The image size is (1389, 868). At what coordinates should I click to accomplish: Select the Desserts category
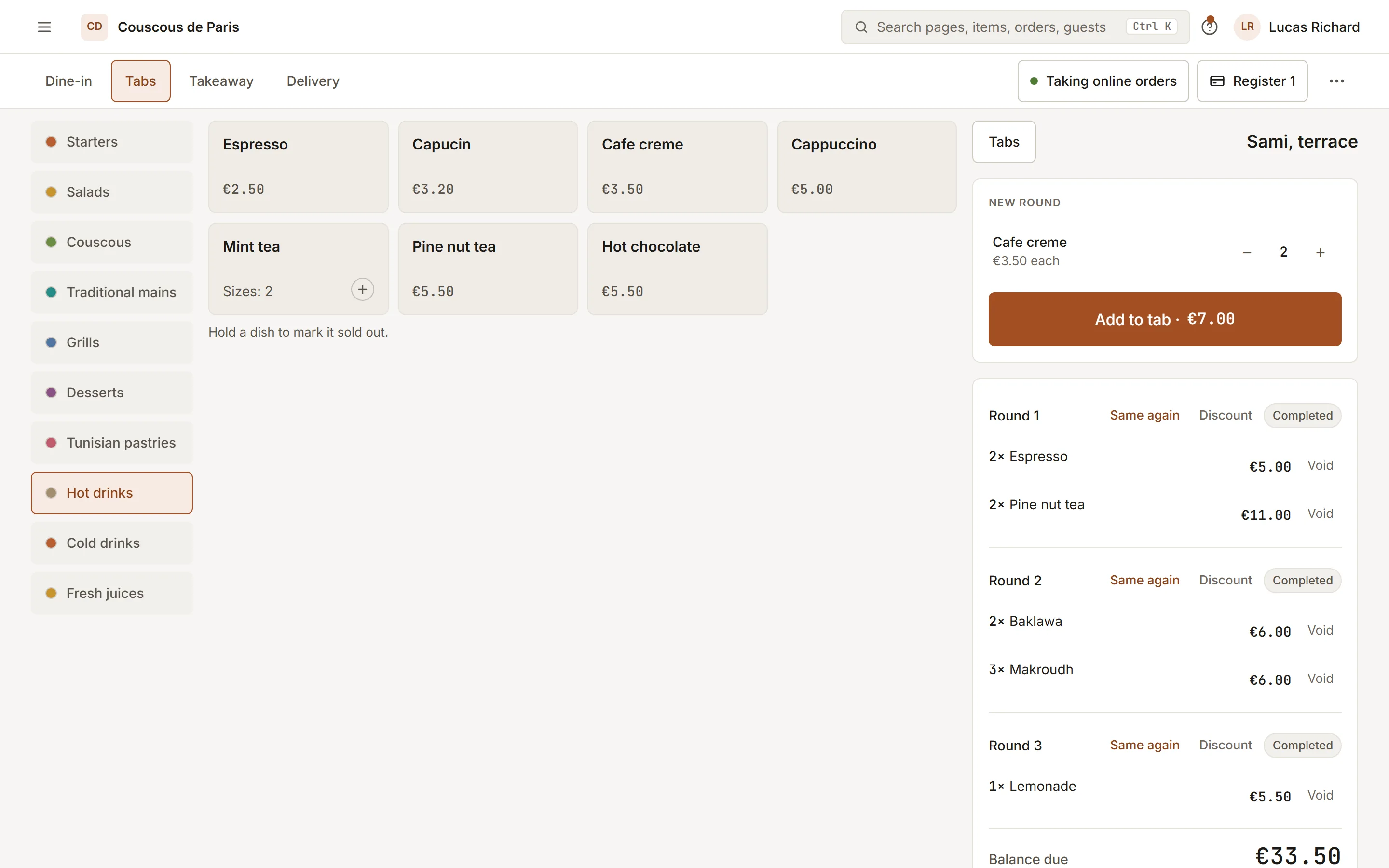[x=112, y=393]
